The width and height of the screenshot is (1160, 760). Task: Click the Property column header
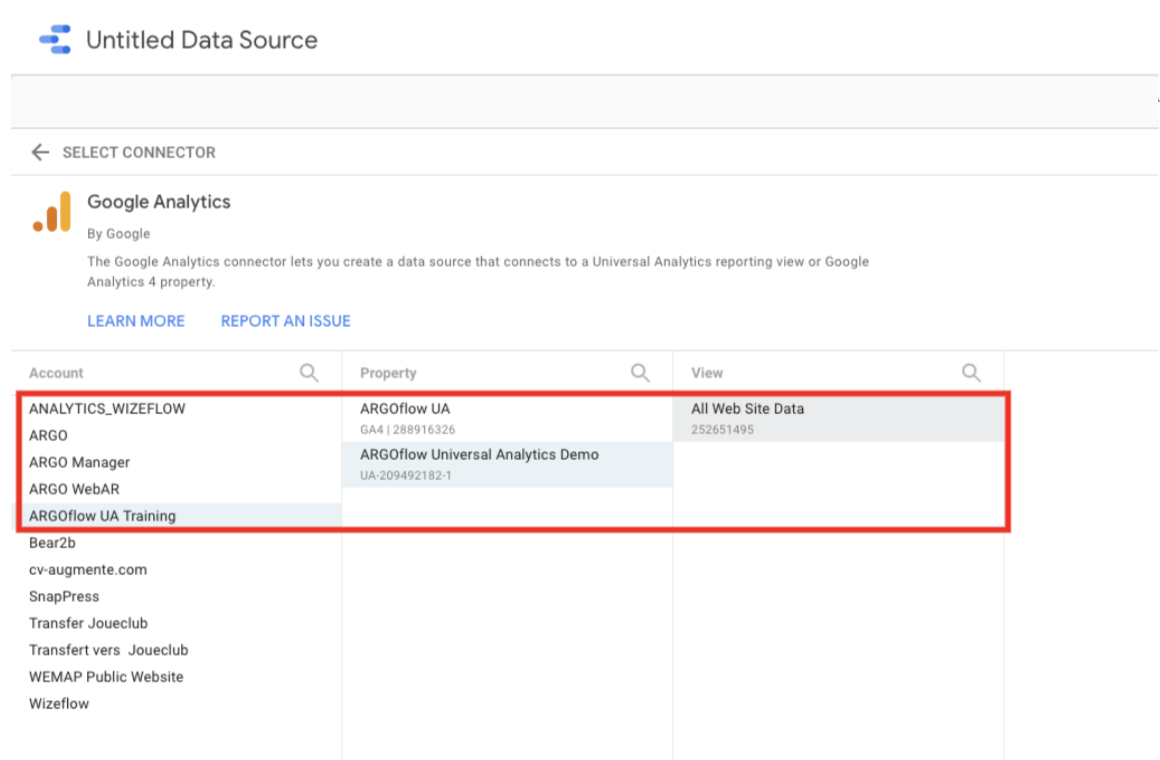click(388, 373)
